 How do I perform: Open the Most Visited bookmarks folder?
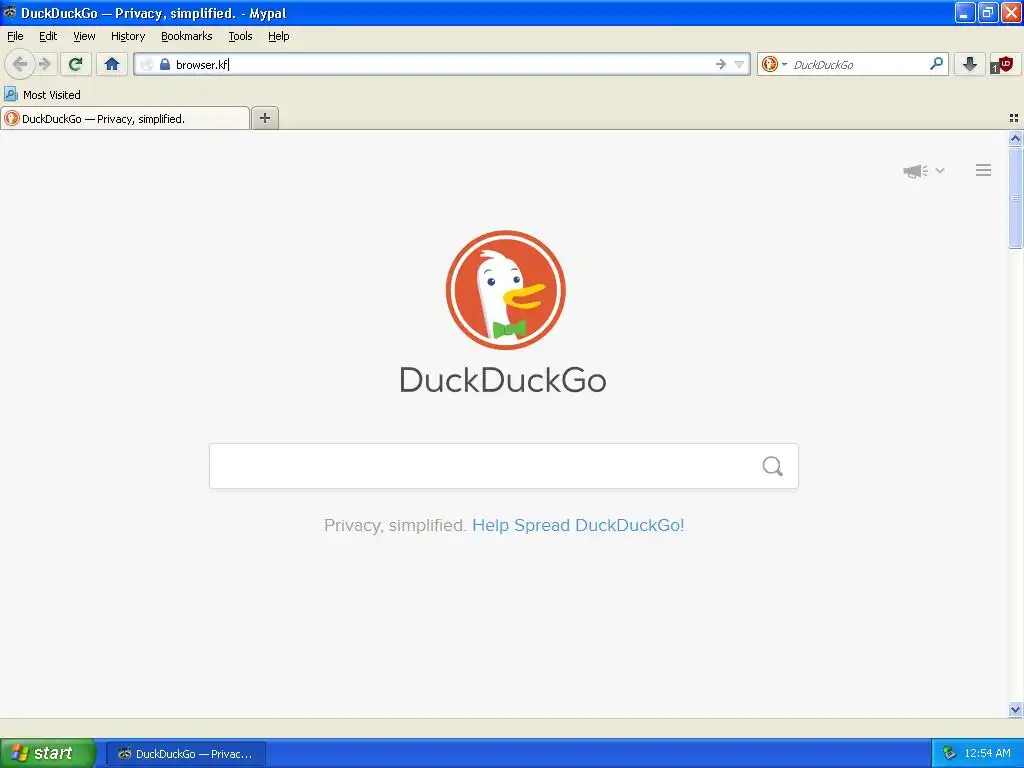tap(43, 95)
